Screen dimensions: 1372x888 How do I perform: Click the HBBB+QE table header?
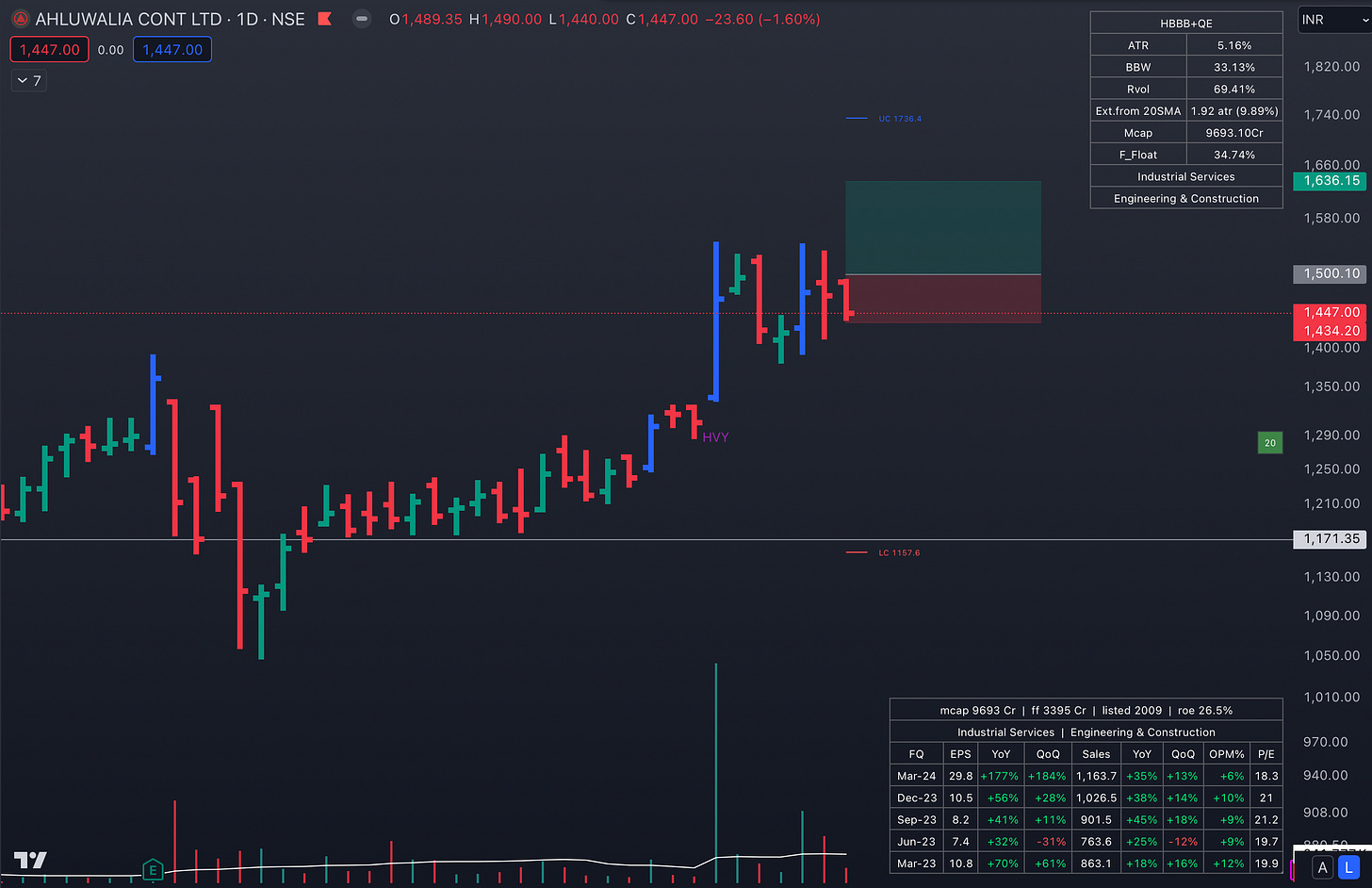pyautogui.click(x=1186, y=23)
